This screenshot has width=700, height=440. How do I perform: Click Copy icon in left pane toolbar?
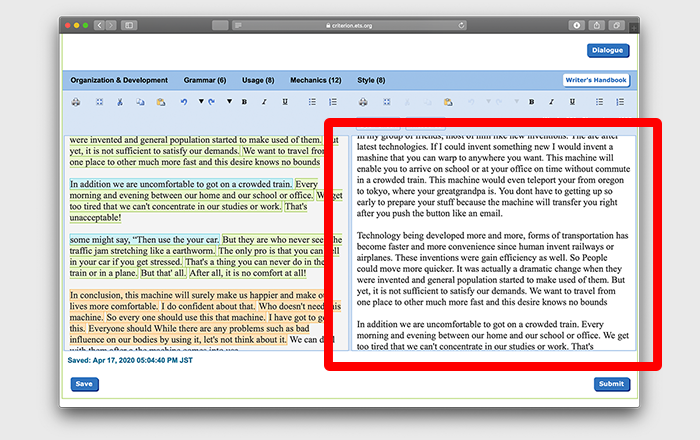coord(140,102)
